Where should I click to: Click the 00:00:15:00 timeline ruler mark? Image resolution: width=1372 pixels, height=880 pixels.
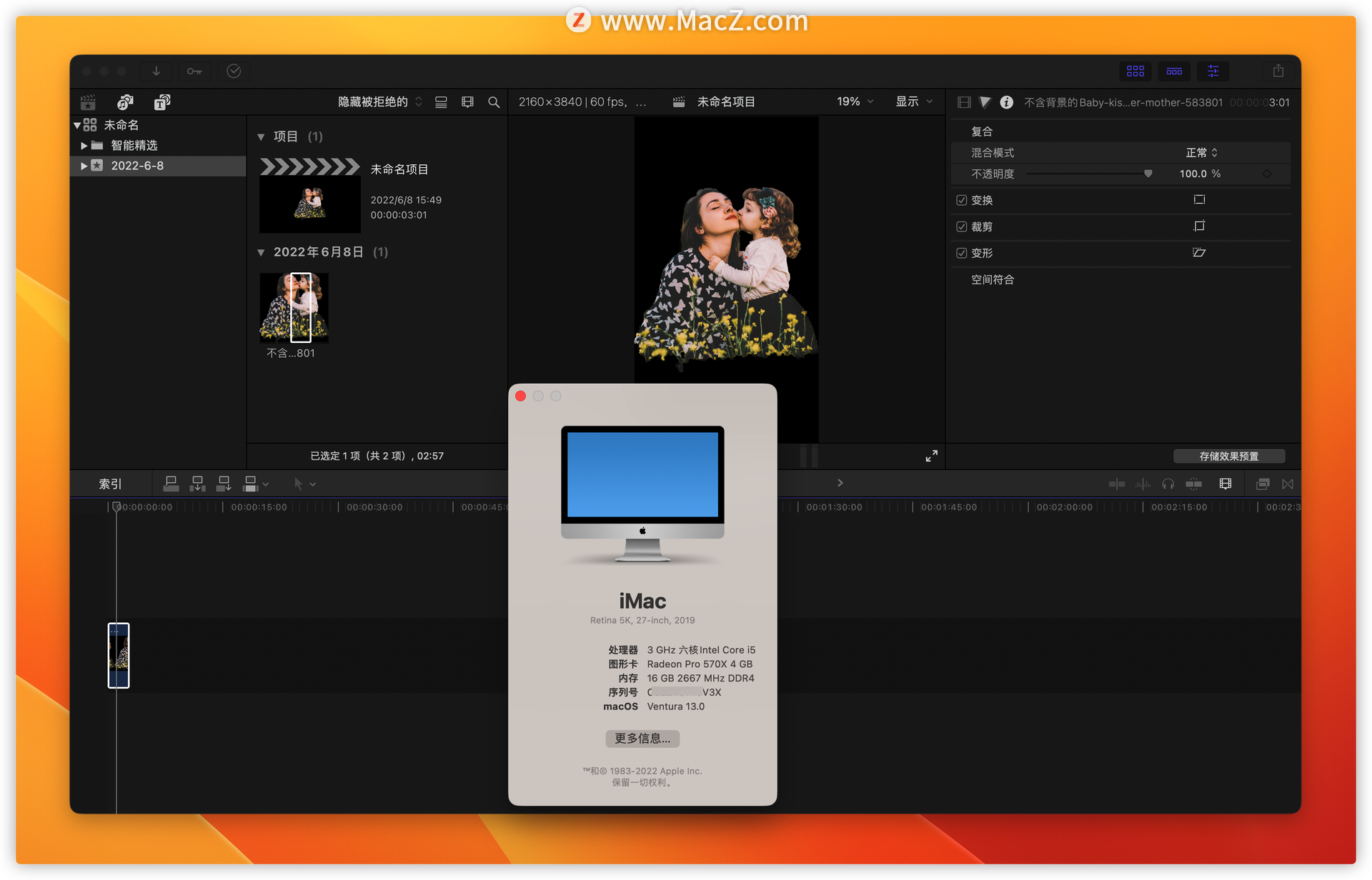click(259, 507)
